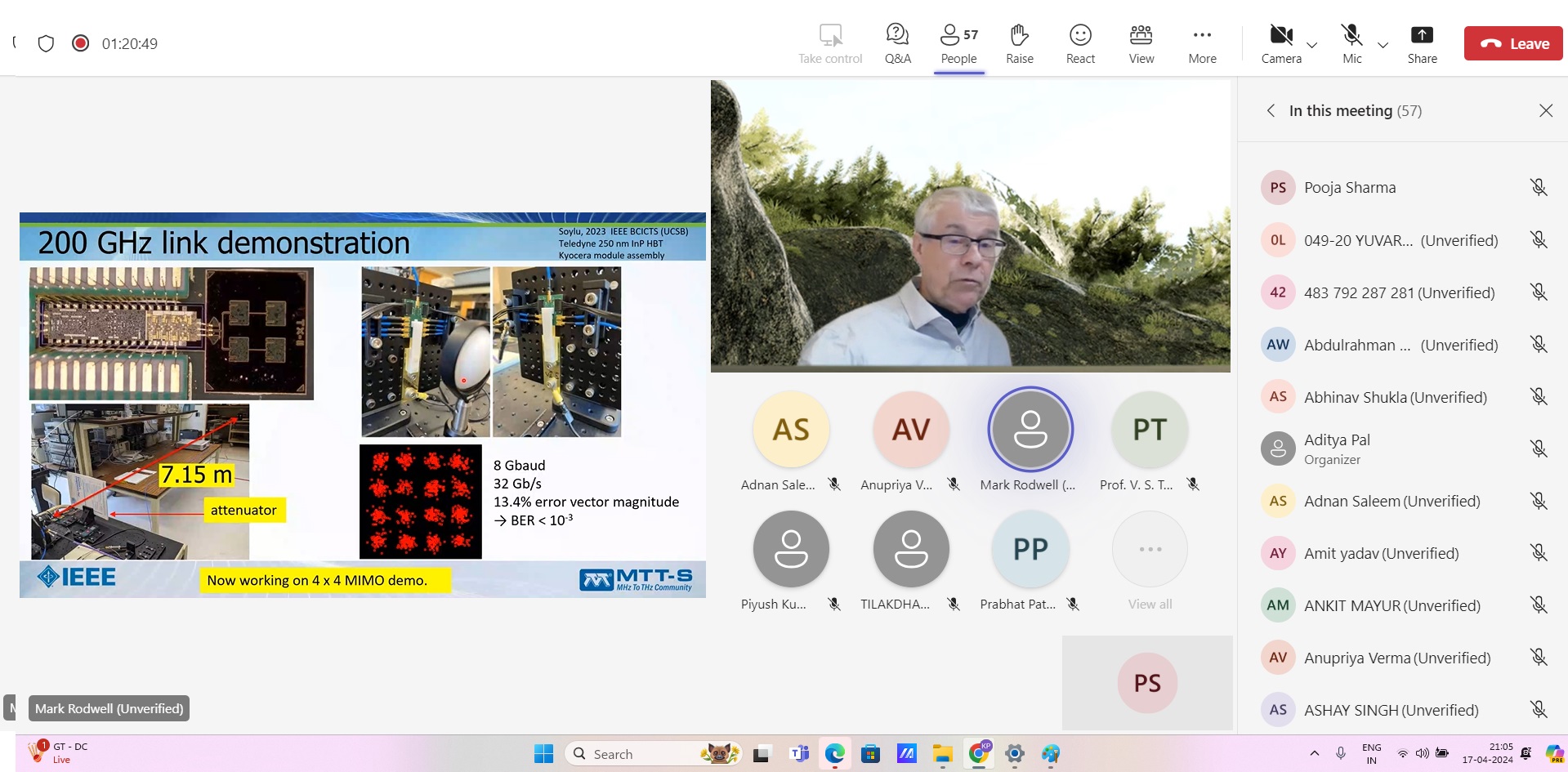This screenshot has height=772, width=1568.
Task: Expand mic device options arrow
Action: tap(1383, 45)
